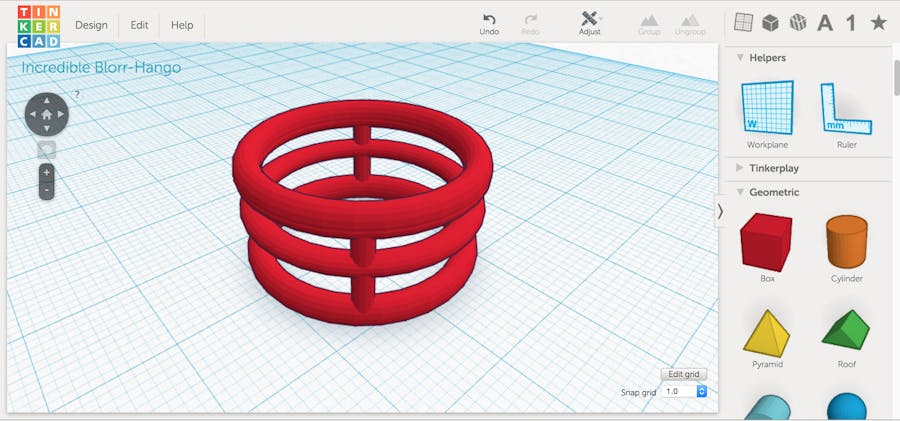
Task: Select the workplane grid icon in top bar
Action: (743, 22)
